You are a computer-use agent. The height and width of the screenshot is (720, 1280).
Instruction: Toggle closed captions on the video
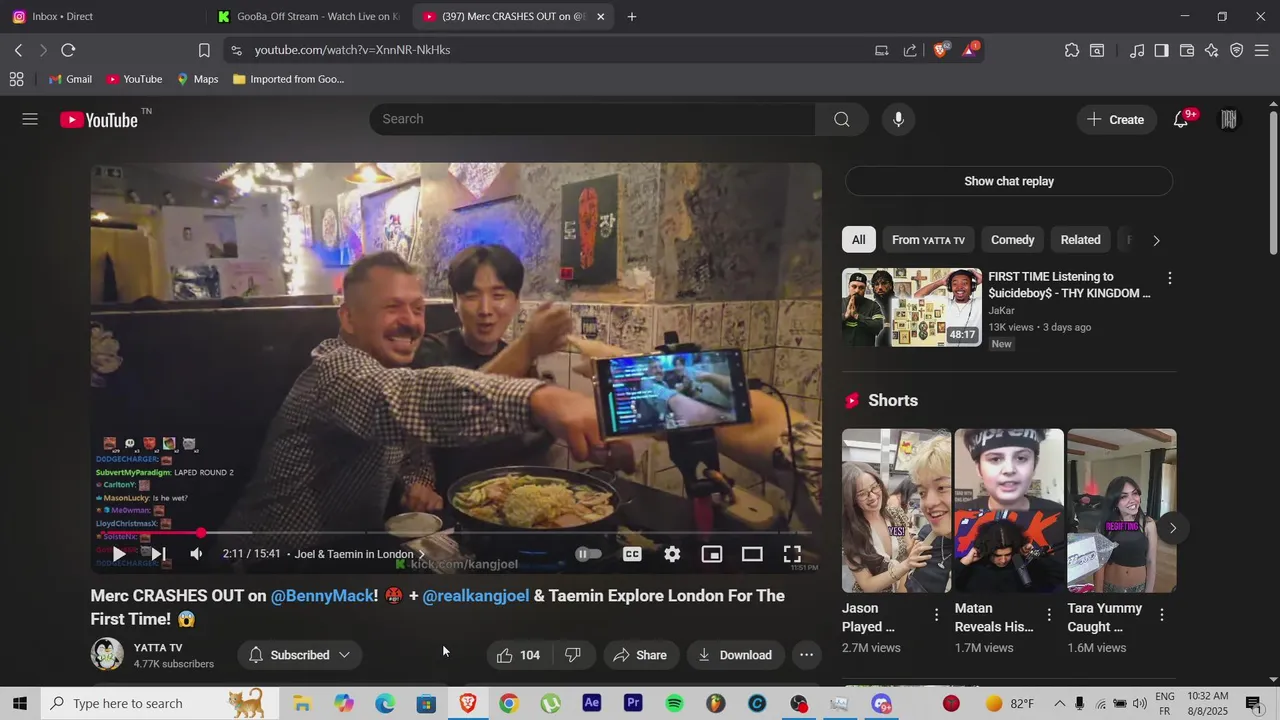click(x=632, y=554)
